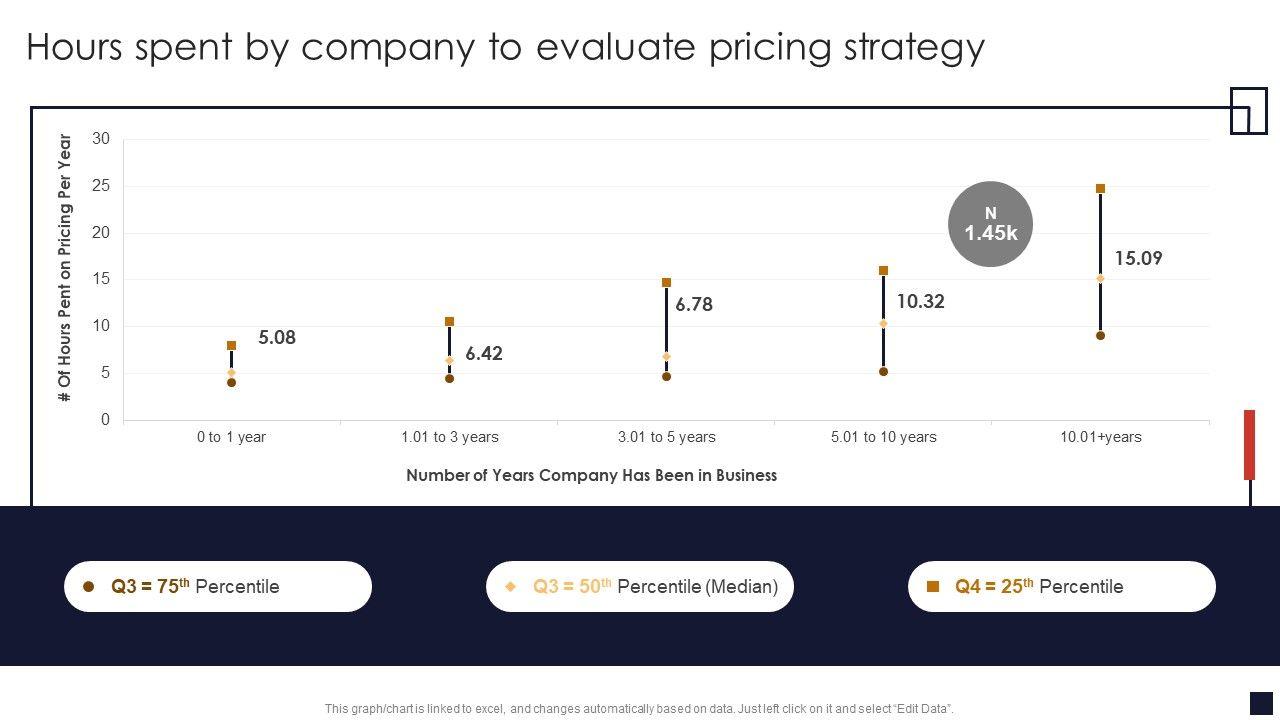Click the brown circle icon in Q3 75th legend
The image size is (1280, 720).
pyautogui.click(x=88, y=587)
